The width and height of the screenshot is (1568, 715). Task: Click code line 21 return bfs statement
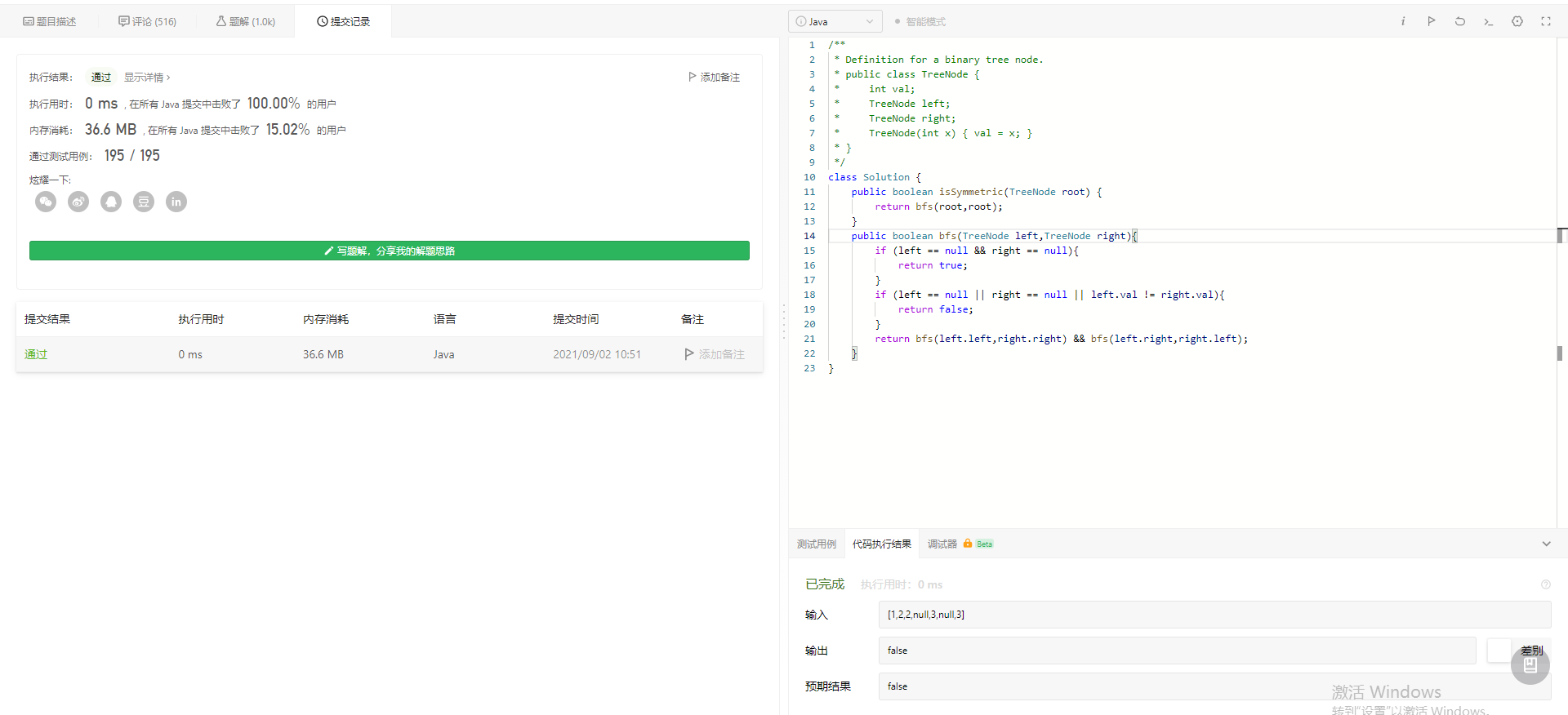tap(1061, 339)
